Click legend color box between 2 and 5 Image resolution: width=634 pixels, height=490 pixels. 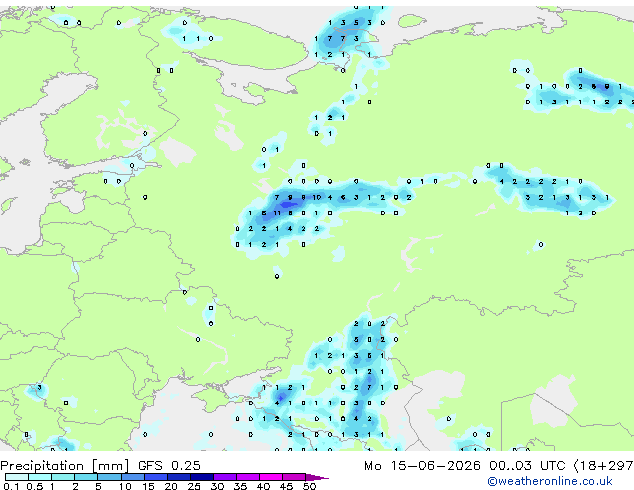click(x=86, y=477)
